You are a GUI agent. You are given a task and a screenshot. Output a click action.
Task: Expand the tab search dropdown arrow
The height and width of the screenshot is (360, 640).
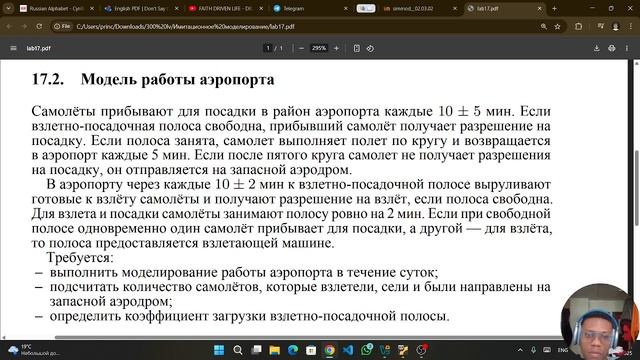point(8,8)
